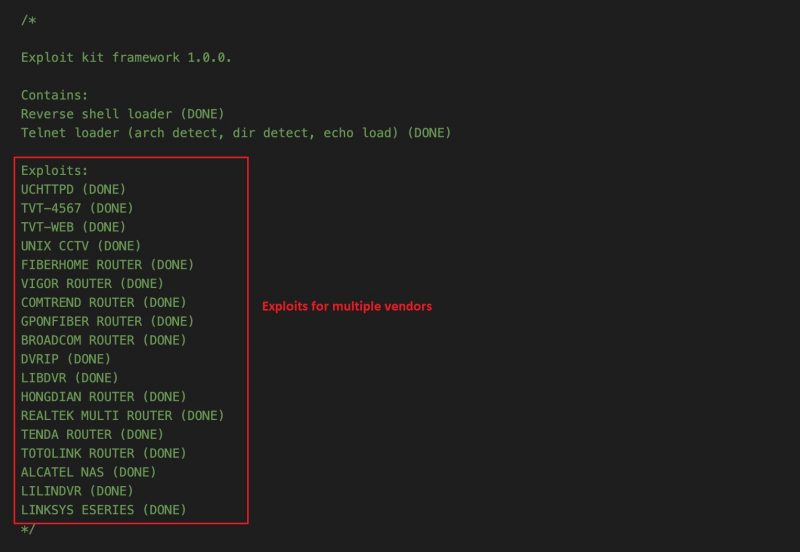Place cursor on REALTEK MULTI ROUTER line
The height and width of the screenshot is (552, 800).
122,415
